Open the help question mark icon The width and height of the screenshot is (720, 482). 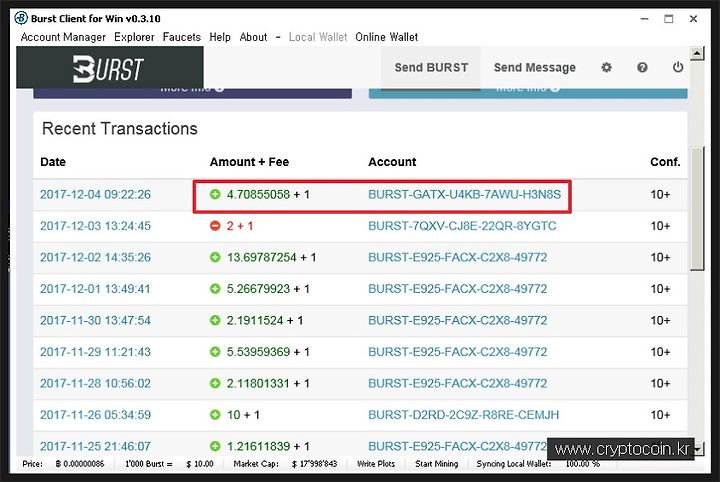coord(642,67)
